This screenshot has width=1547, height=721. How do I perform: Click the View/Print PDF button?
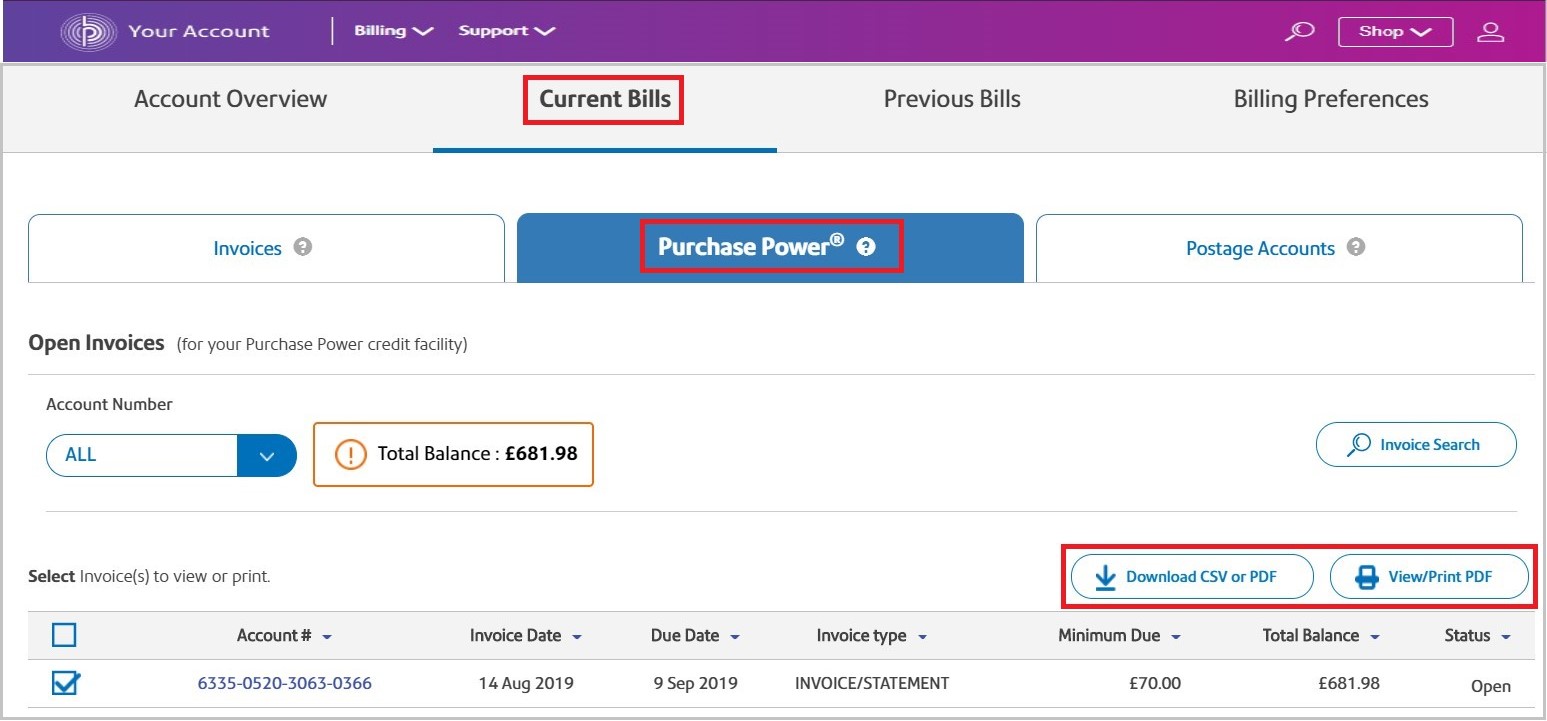tap(1429, 577)
